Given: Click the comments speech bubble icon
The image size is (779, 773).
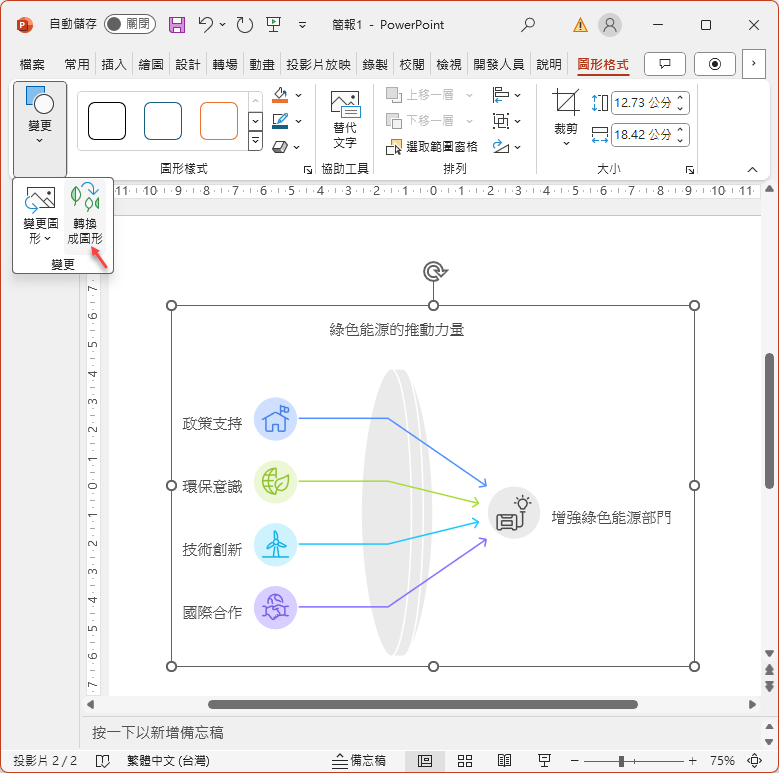Looking at the screenshot, I should click(x=665, y=64).
